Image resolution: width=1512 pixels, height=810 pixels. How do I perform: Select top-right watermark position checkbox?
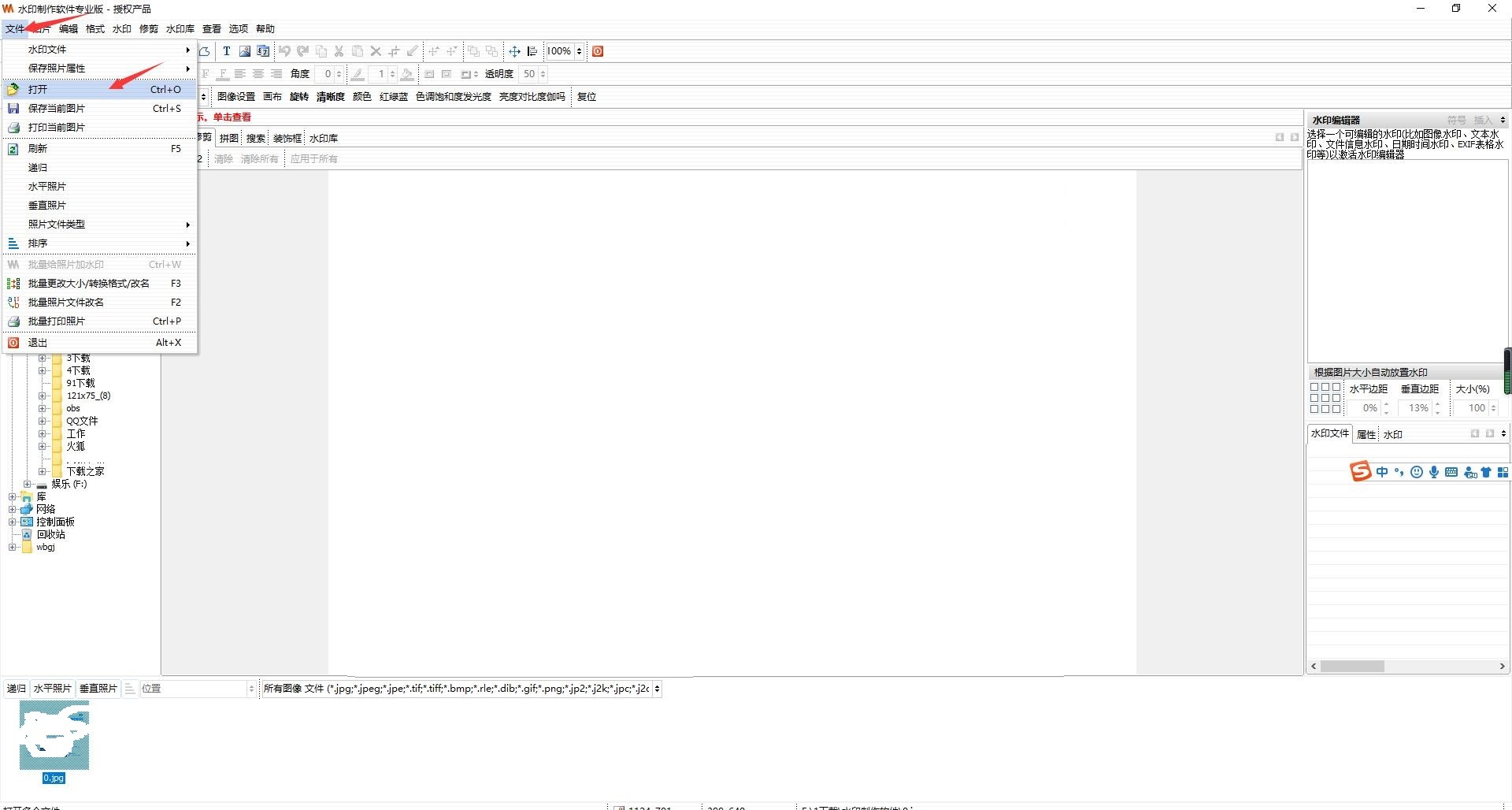(1336, 387)
